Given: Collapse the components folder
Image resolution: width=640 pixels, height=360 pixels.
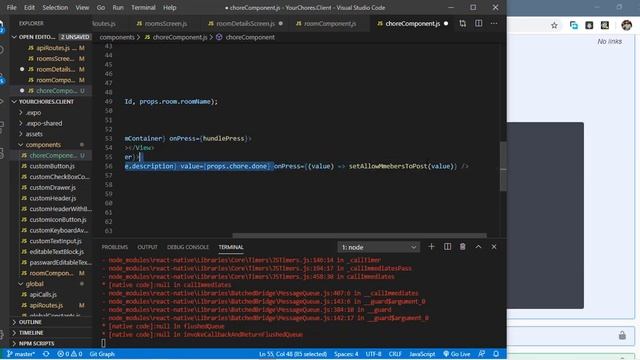Looking at the screenshot, I should pyautogui.click(x=51, y=144).
